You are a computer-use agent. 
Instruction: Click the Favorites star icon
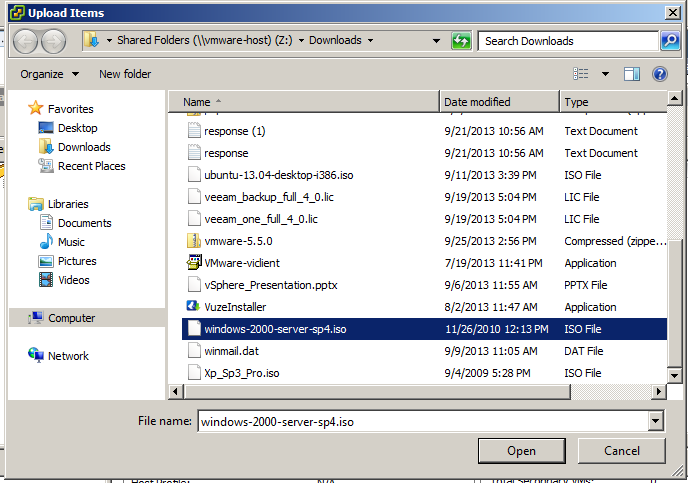pyautogui.click(x=36, y=108)
